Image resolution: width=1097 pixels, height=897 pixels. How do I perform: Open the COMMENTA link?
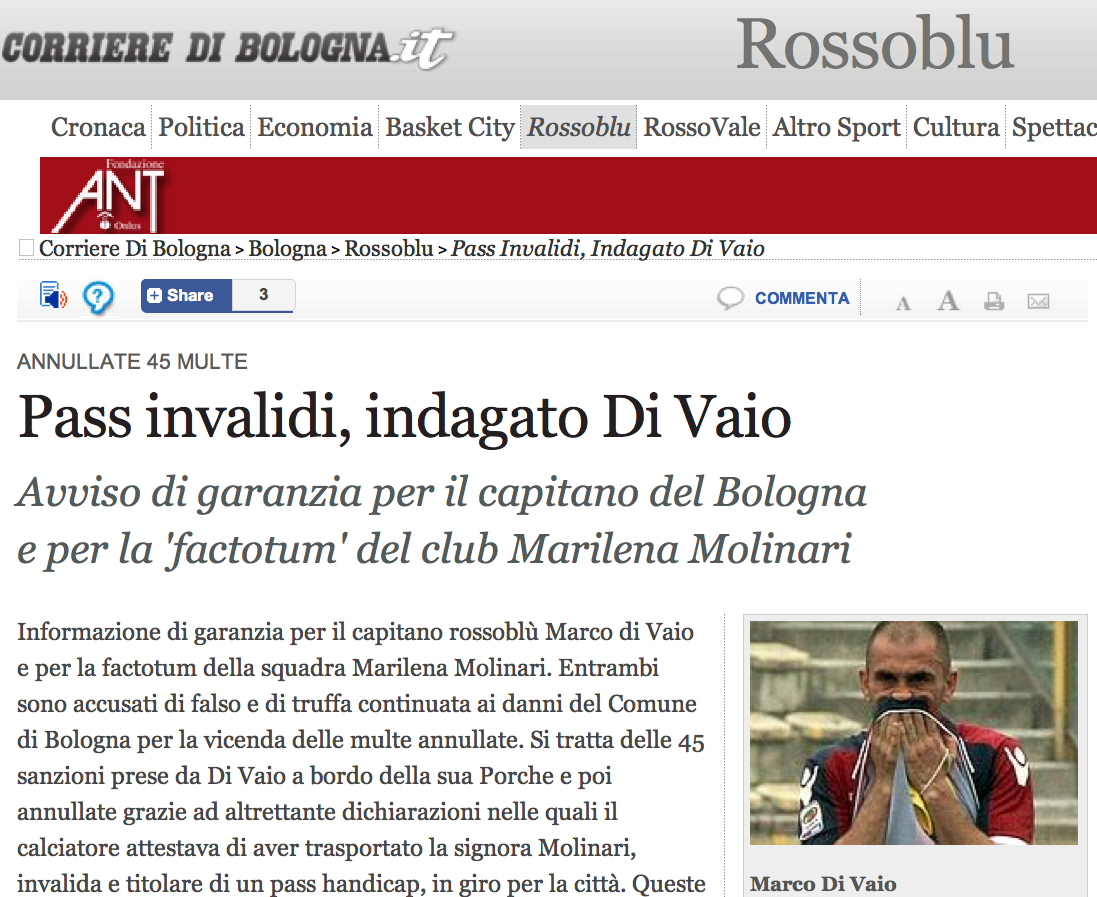click(x=802, y=298)
